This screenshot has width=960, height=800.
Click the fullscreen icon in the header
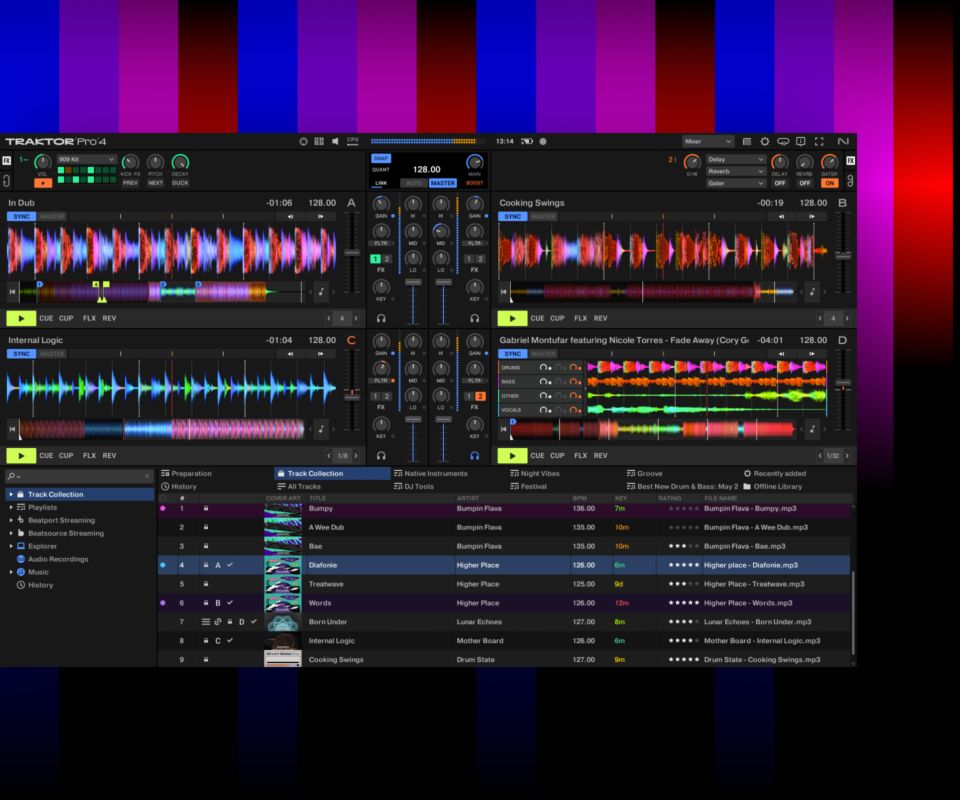point(819,142)
